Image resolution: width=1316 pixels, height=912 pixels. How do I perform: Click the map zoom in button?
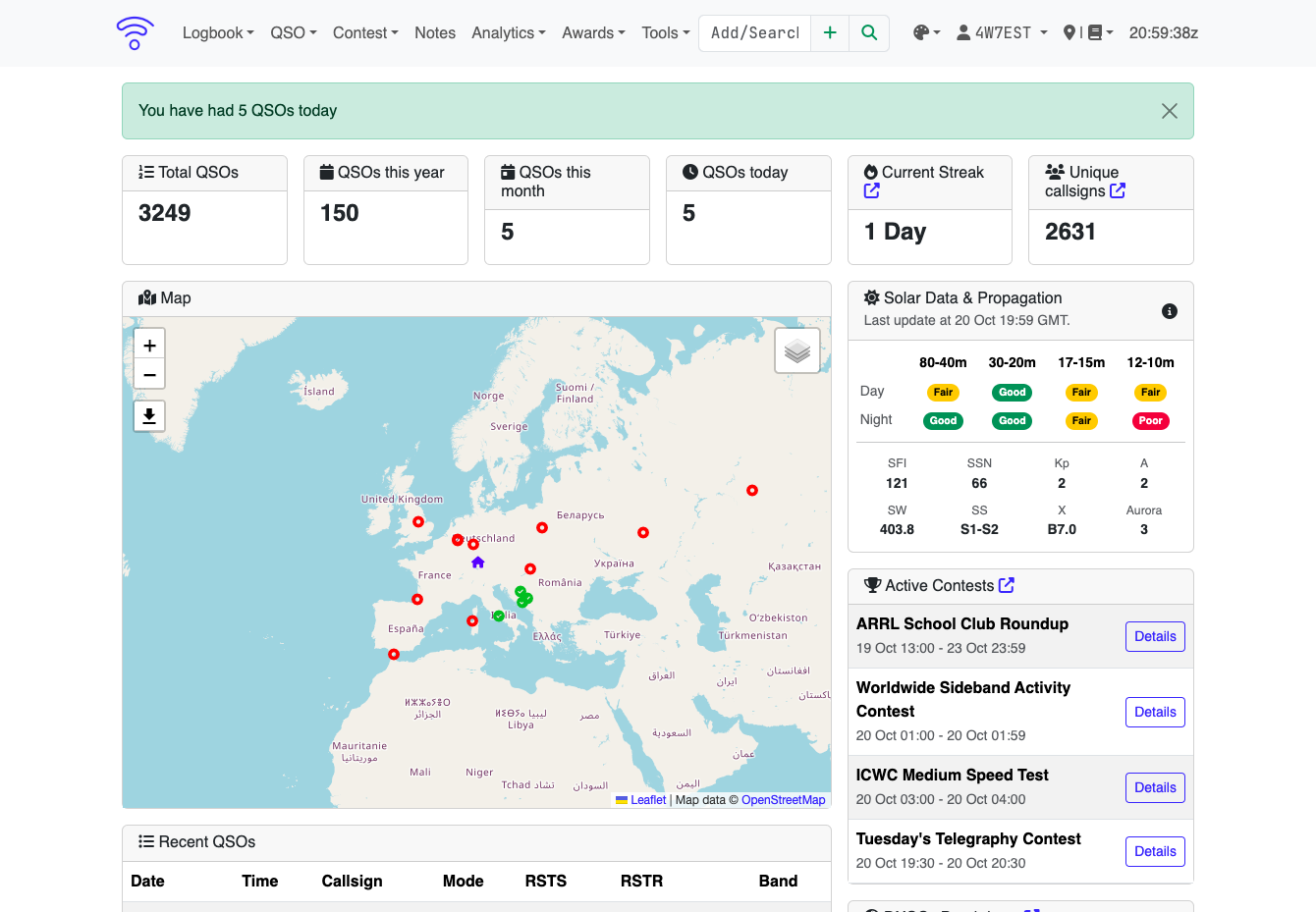point(149,346)
